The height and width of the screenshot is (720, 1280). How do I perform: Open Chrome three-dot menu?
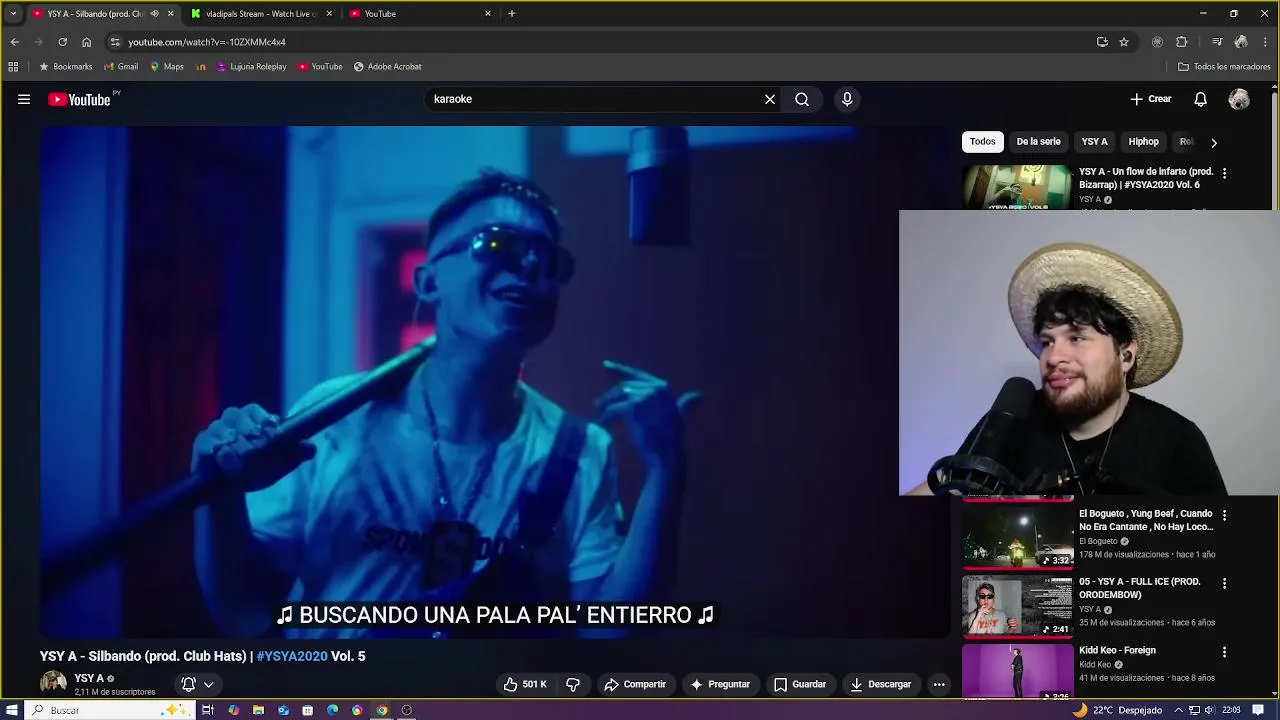click(1264, 42)
